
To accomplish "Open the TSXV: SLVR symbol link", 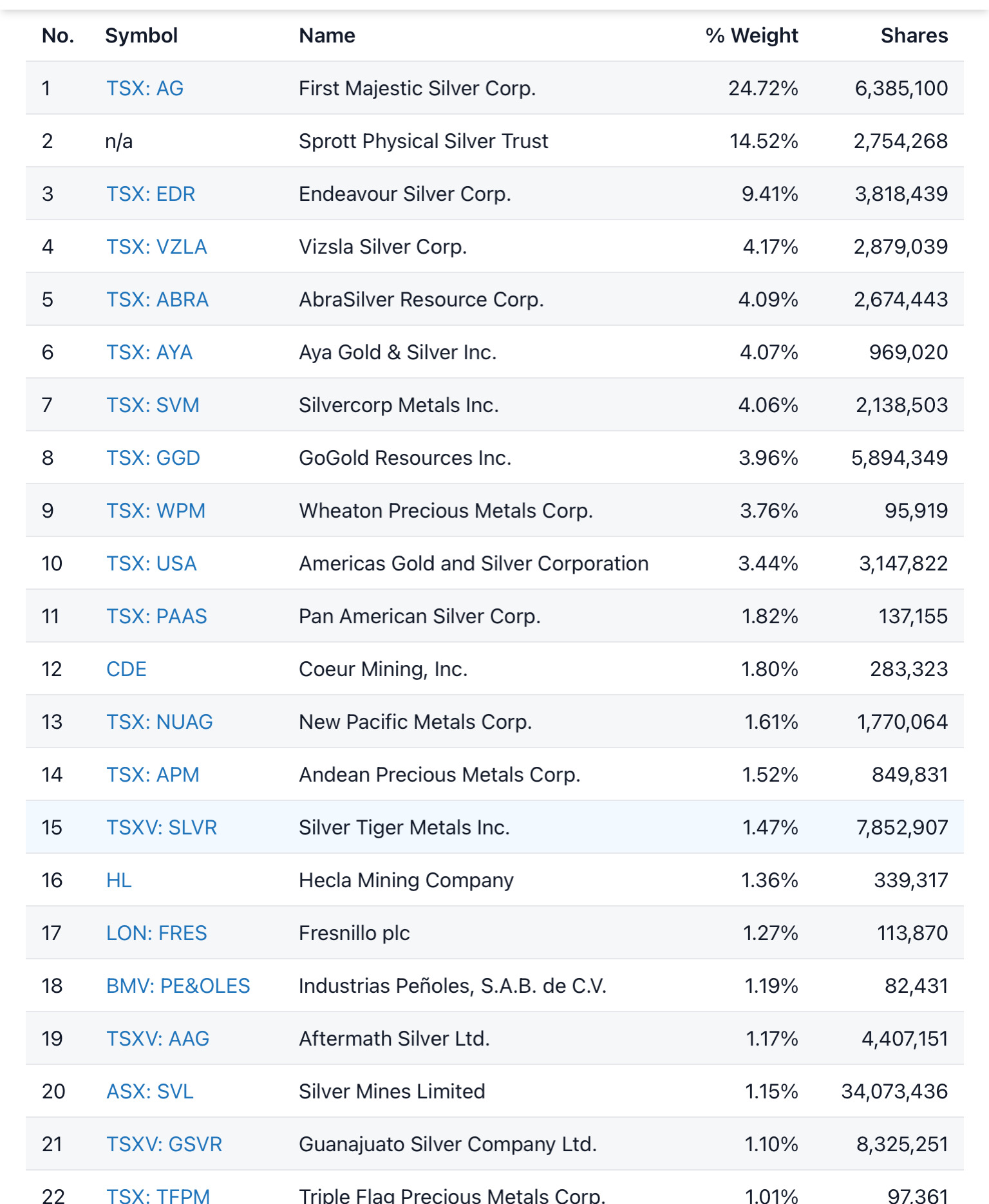I will pos(162,827).
